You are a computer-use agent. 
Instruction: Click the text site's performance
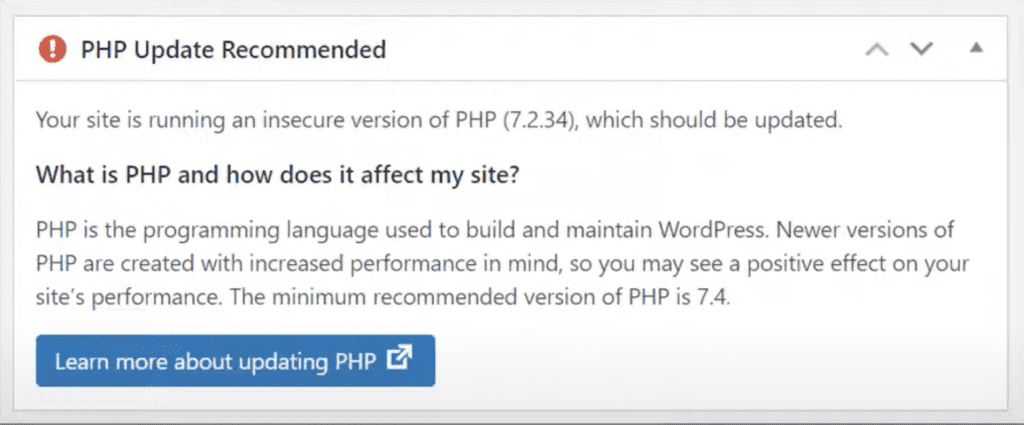point(128,299)
